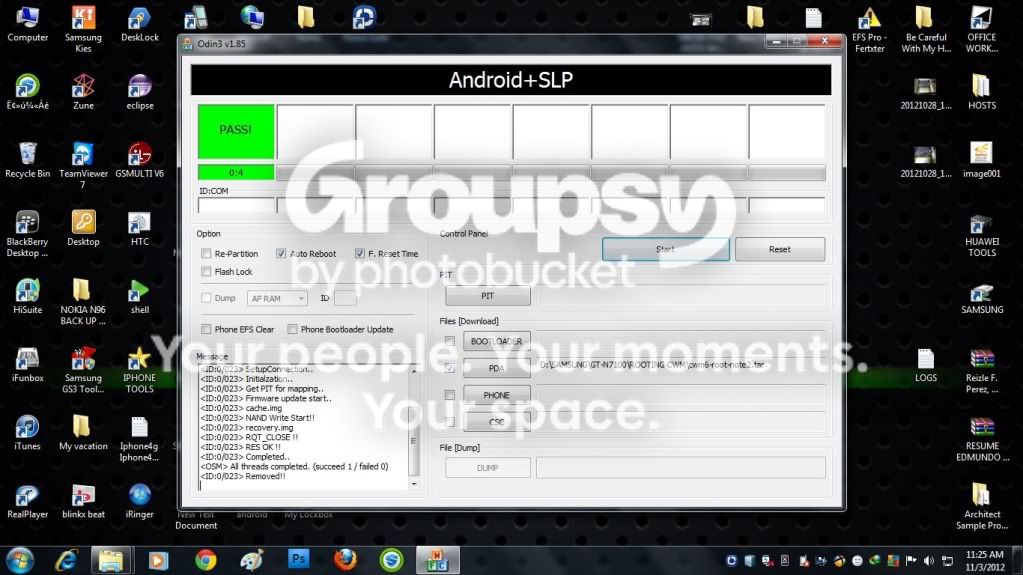Open iTunes desktop shortcut
Viewport: 1023px width, 575px height.
27,432
